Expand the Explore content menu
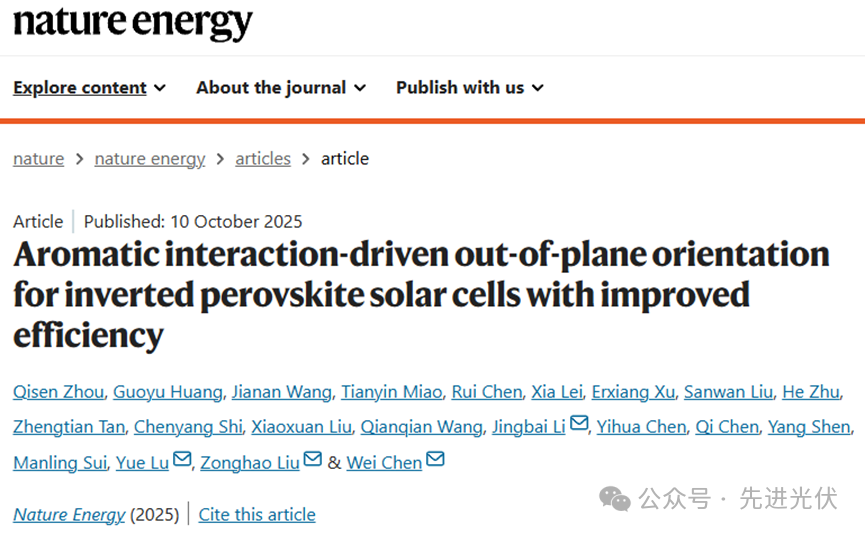This screenshot has height=533, width=865. pyautogui.click(x=89, y=88)
